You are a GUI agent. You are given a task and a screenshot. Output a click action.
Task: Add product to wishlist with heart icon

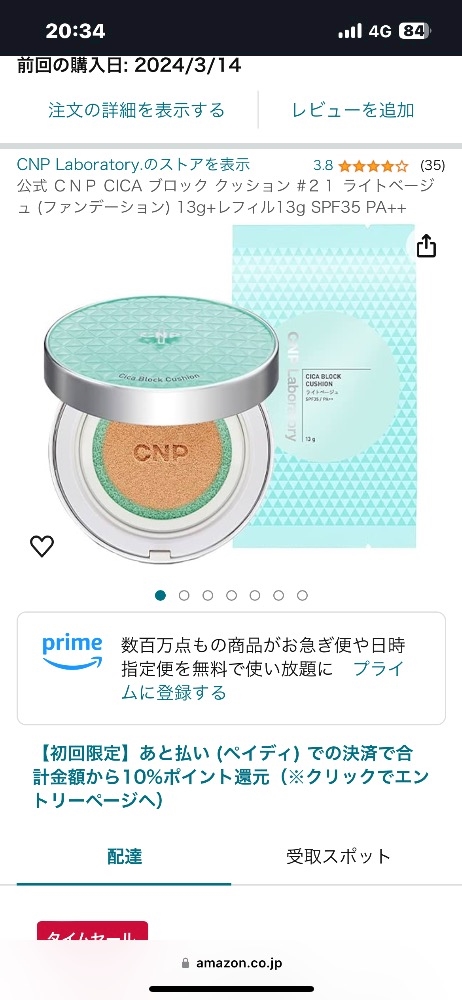42,546
